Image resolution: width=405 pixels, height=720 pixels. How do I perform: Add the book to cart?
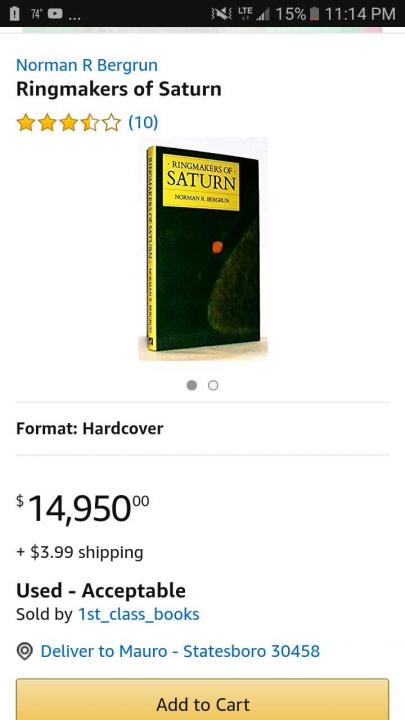202,700
